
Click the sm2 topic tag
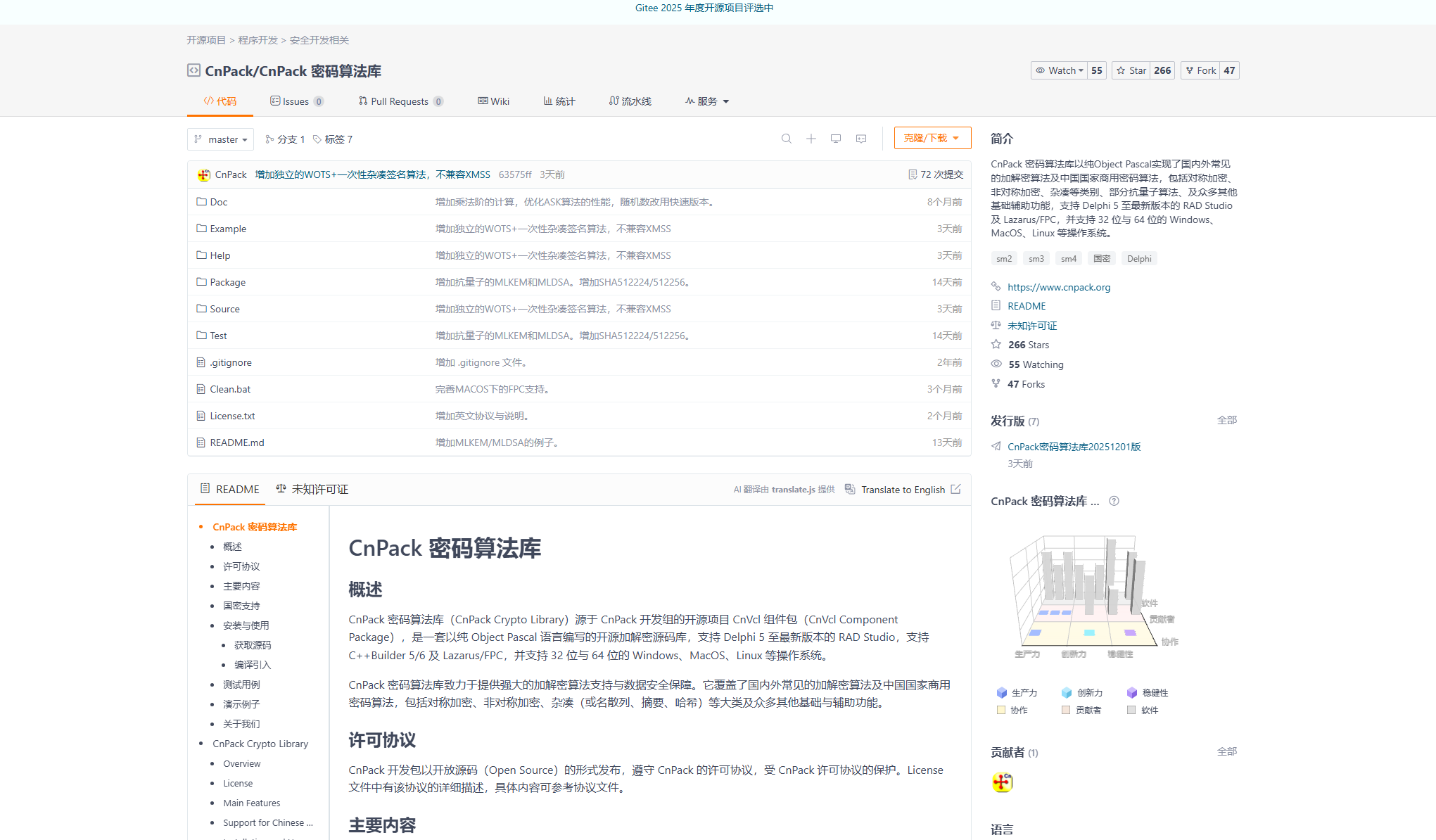(1003, 259)
